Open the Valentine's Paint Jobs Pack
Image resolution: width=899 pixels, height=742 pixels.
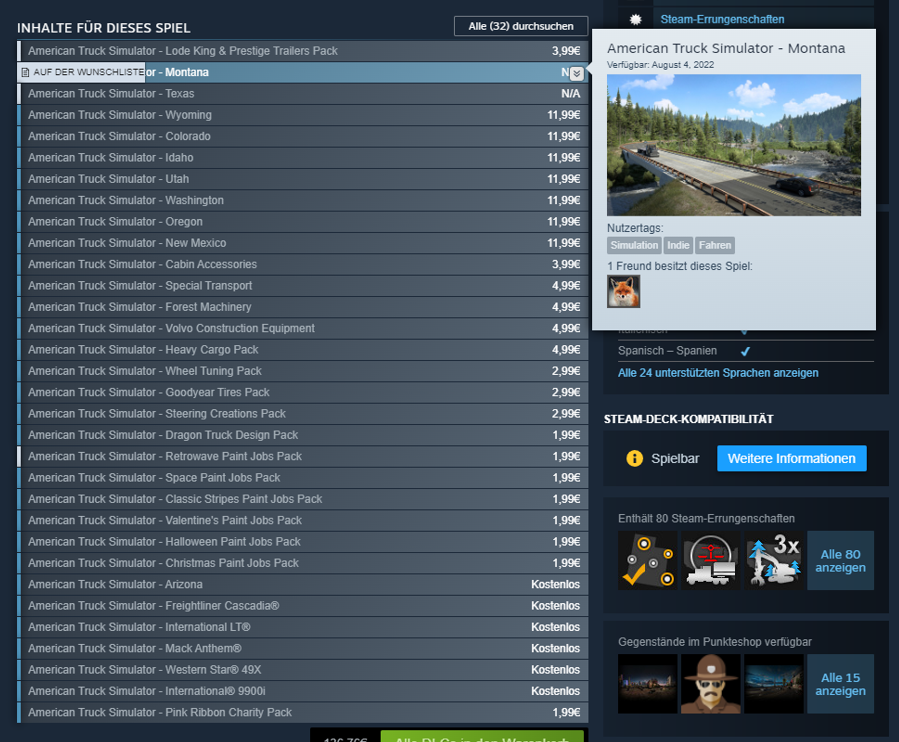click(303, 520)
